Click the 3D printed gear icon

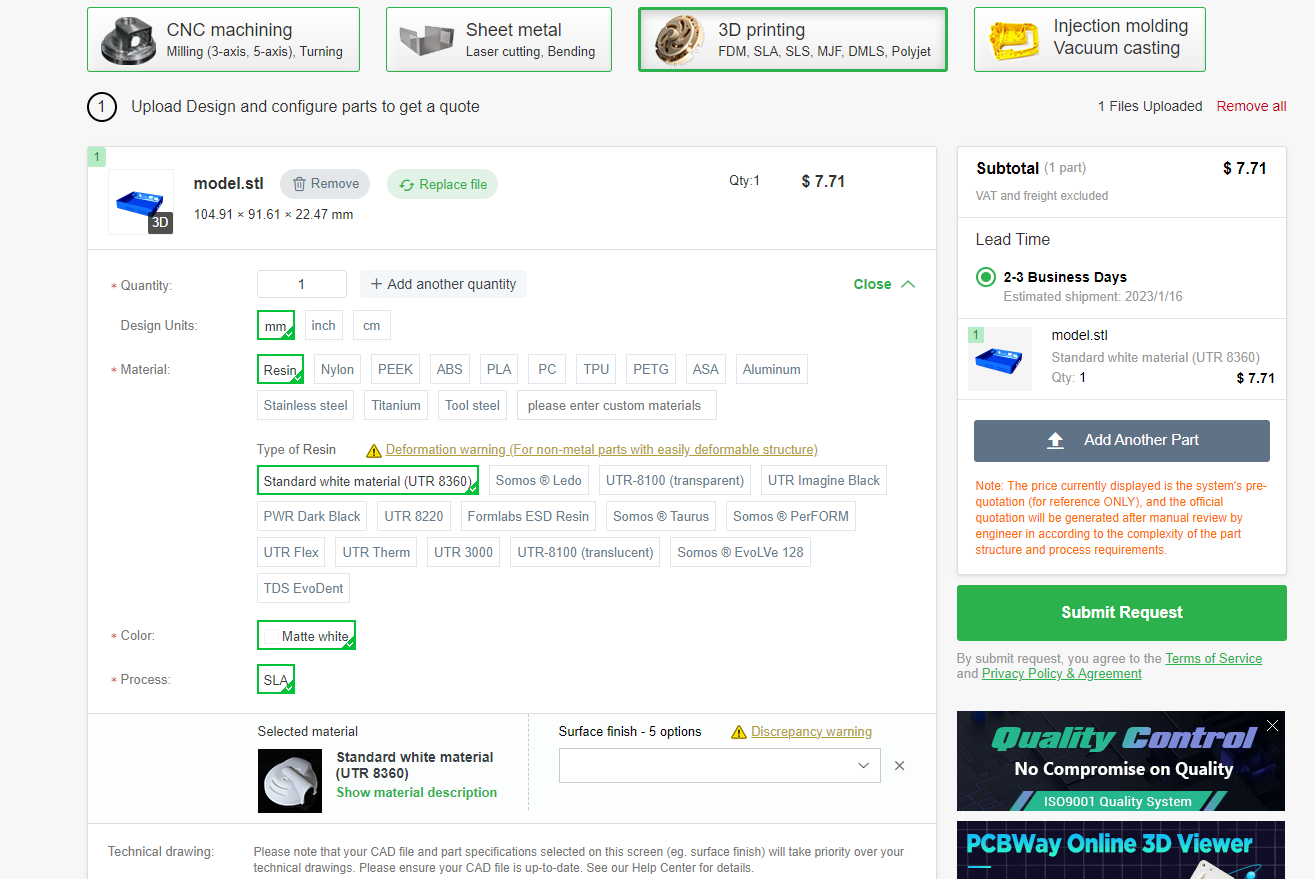click(x=680, y=40)
